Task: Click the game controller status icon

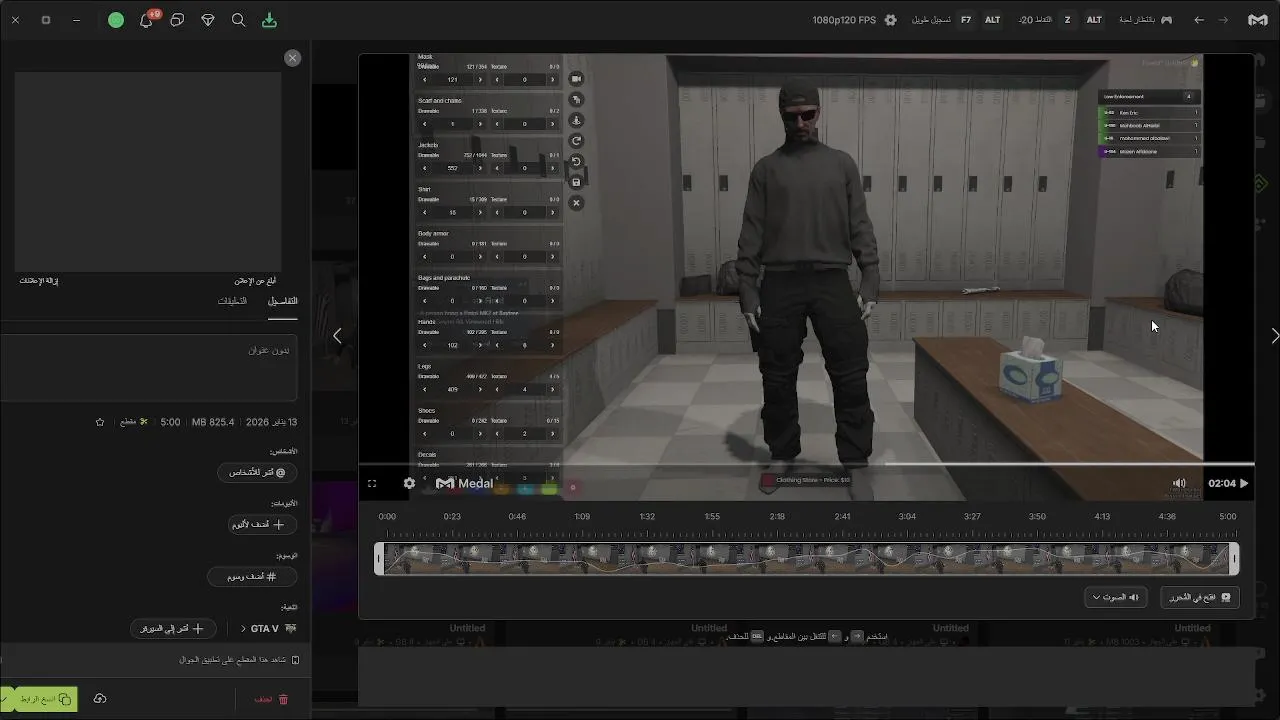Action: point(1166,20)
